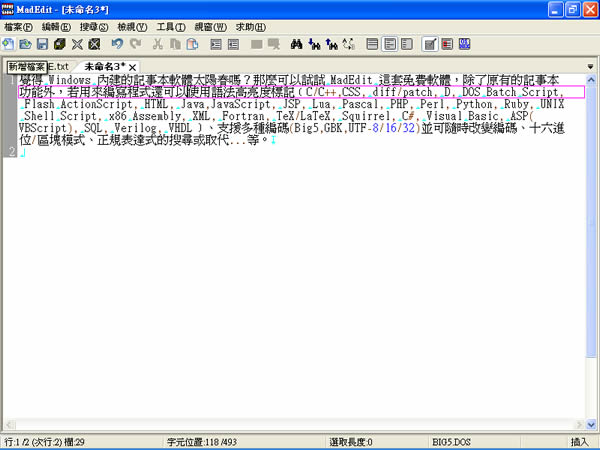
Task: Click status field 選取長度:0
Action: point(351,442)
